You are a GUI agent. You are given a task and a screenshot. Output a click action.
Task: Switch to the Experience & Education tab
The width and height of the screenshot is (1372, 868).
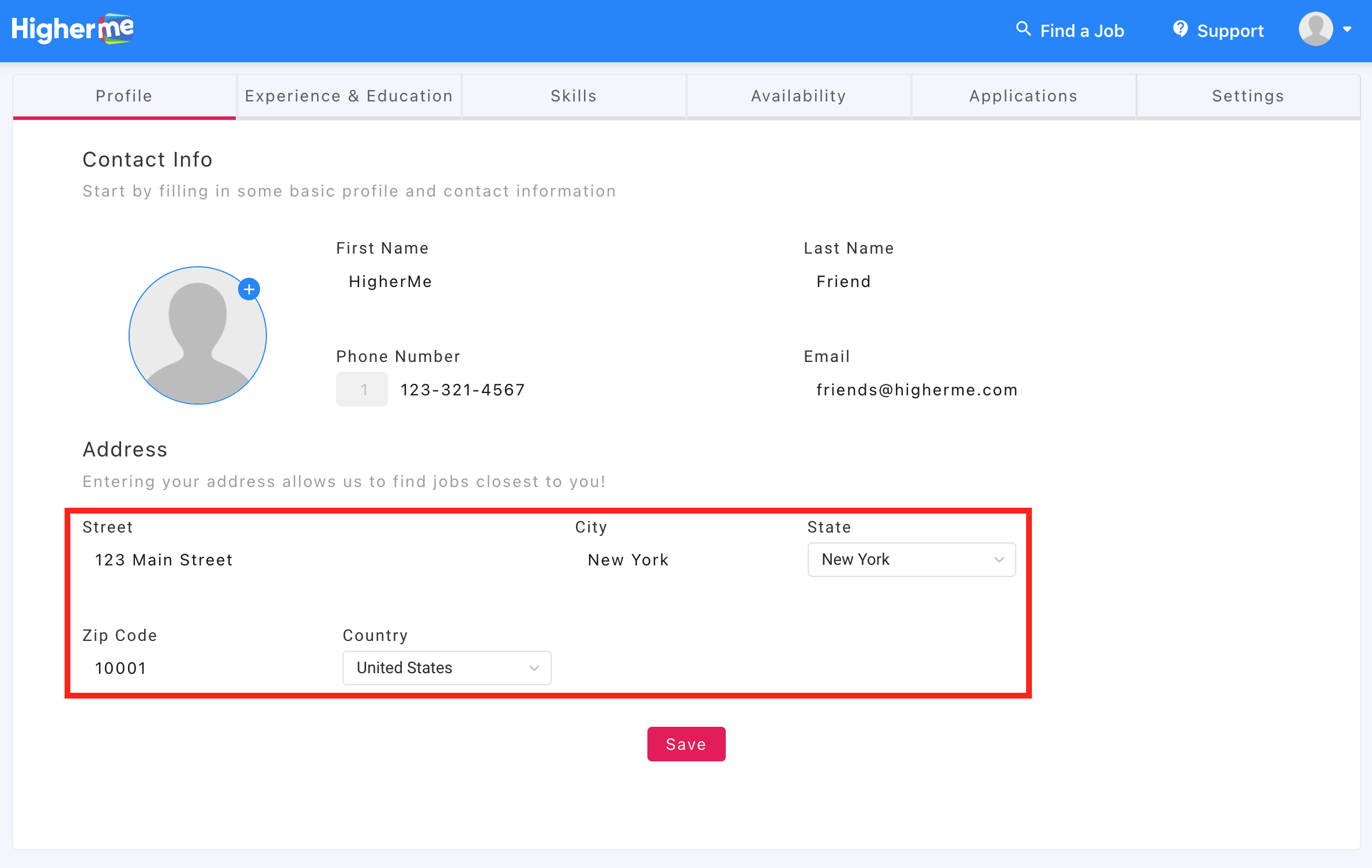[x=349, y=96]
